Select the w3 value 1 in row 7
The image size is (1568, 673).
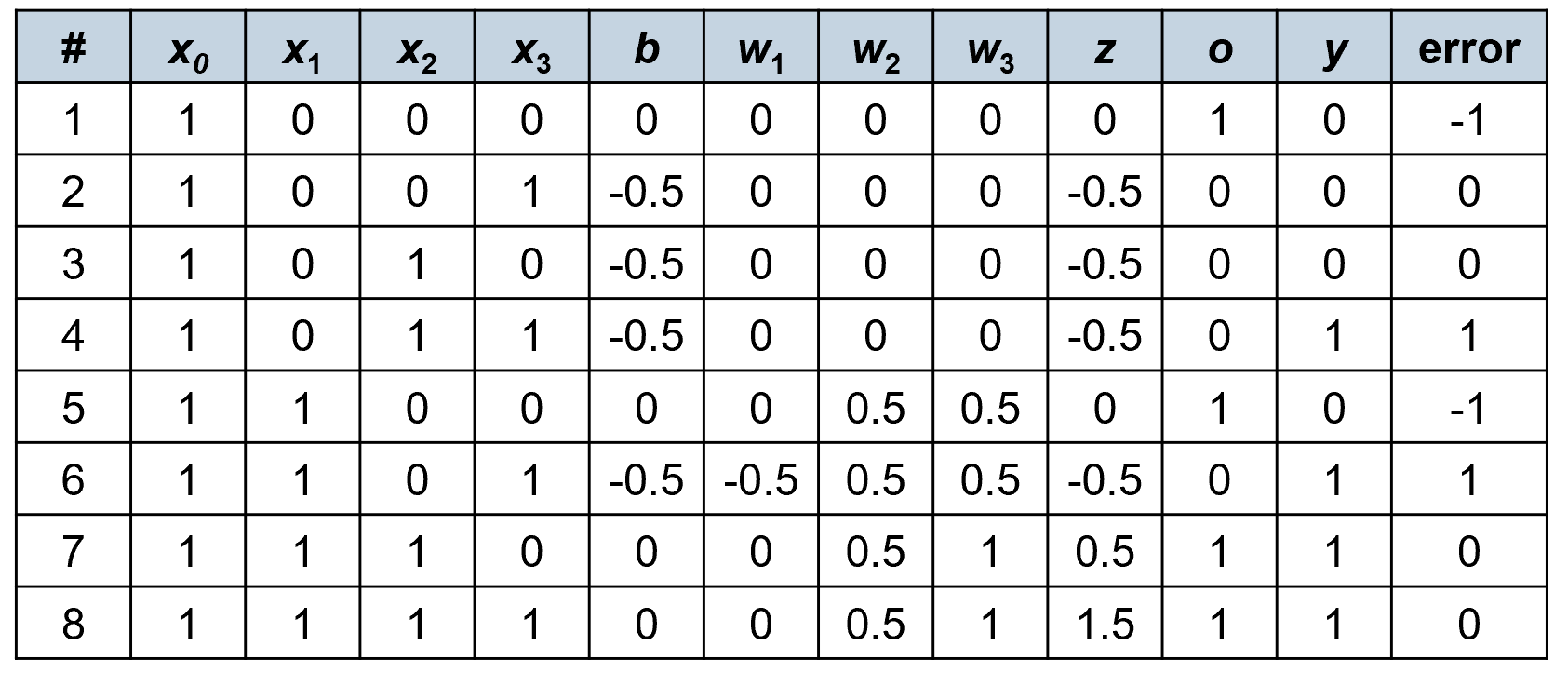click(990, 552)
